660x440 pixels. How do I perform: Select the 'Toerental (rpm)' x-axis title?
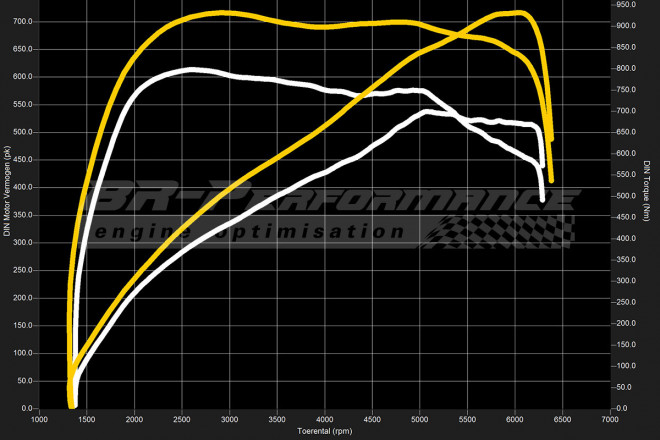[325, 432]
